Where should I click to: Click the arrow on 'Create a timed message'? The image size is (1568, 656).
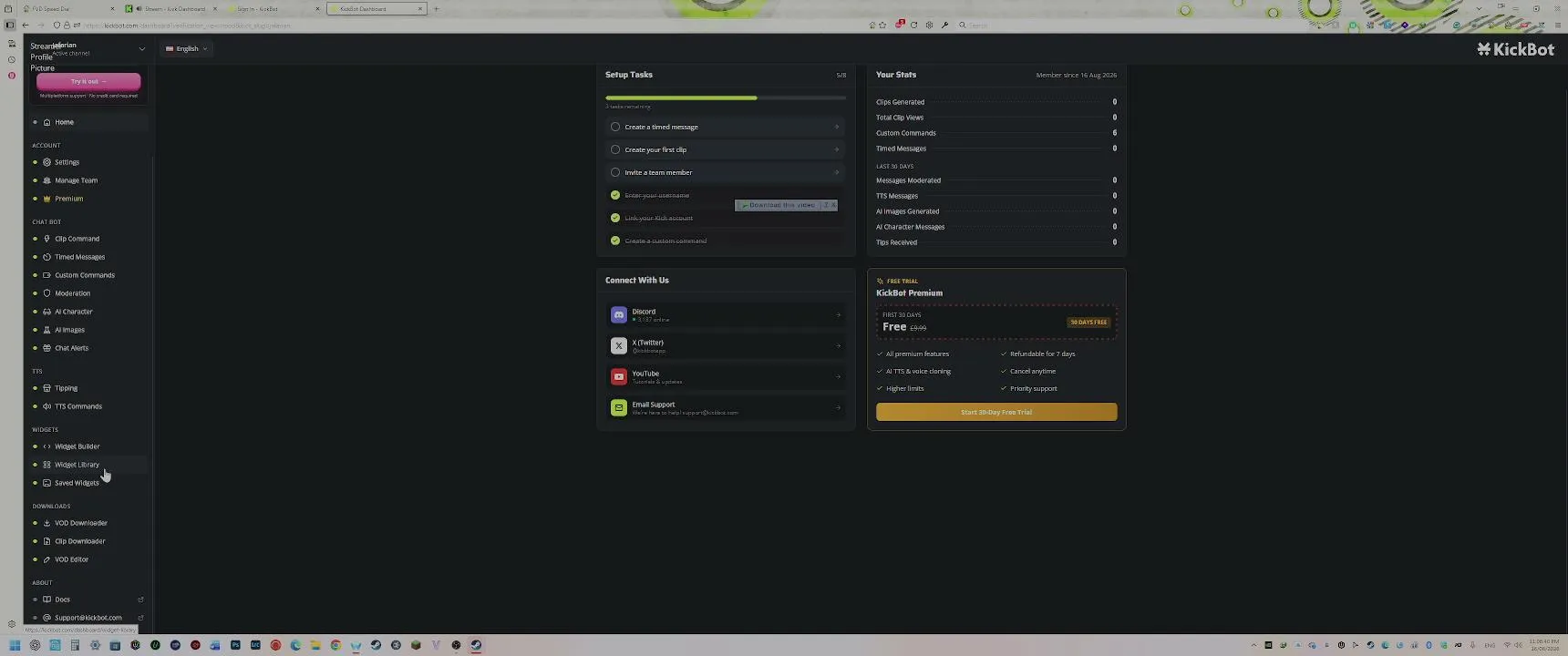tap(837, 127)
